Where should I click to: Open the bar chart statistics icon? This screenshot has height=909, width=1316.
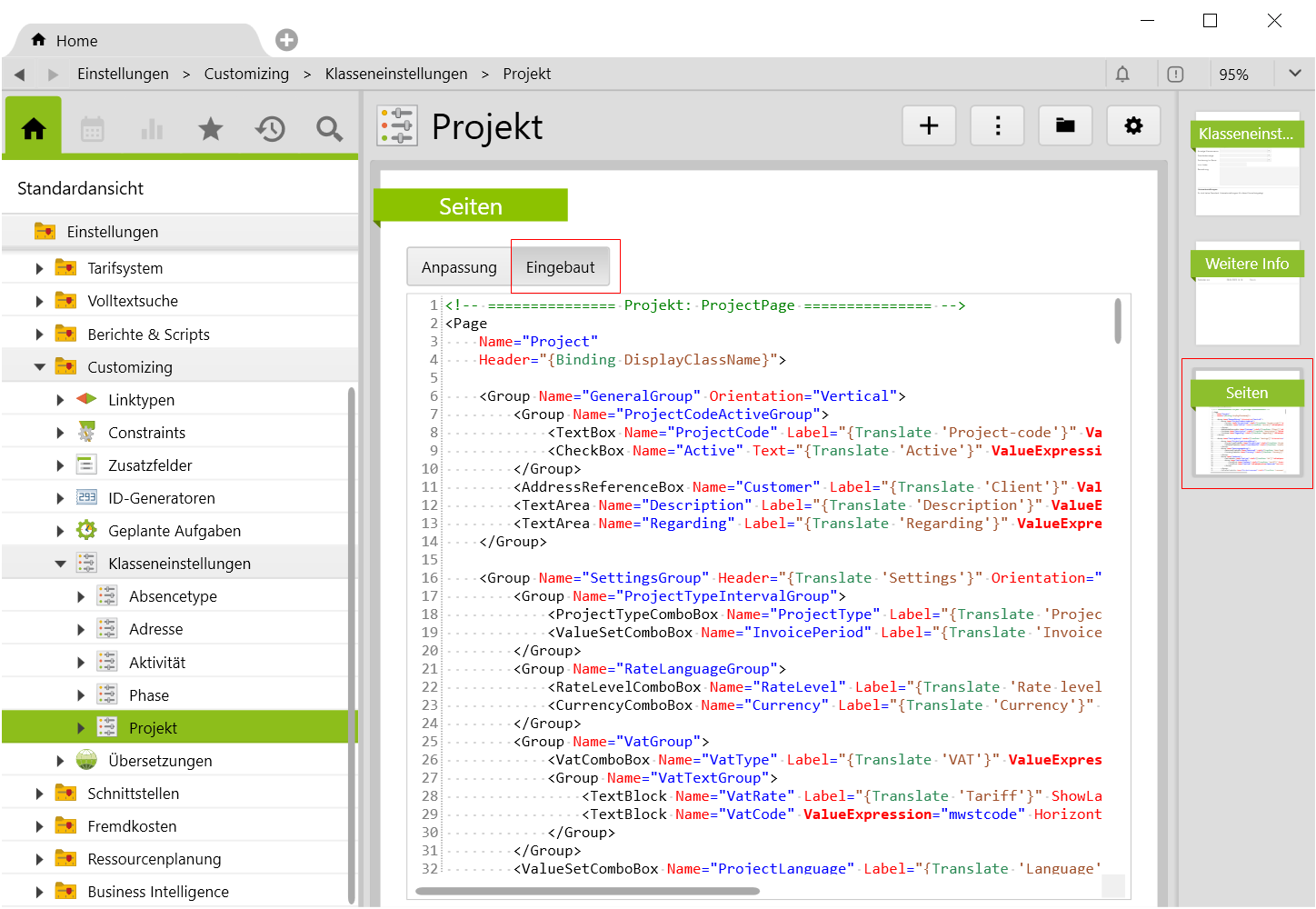[x=152, y=129]
